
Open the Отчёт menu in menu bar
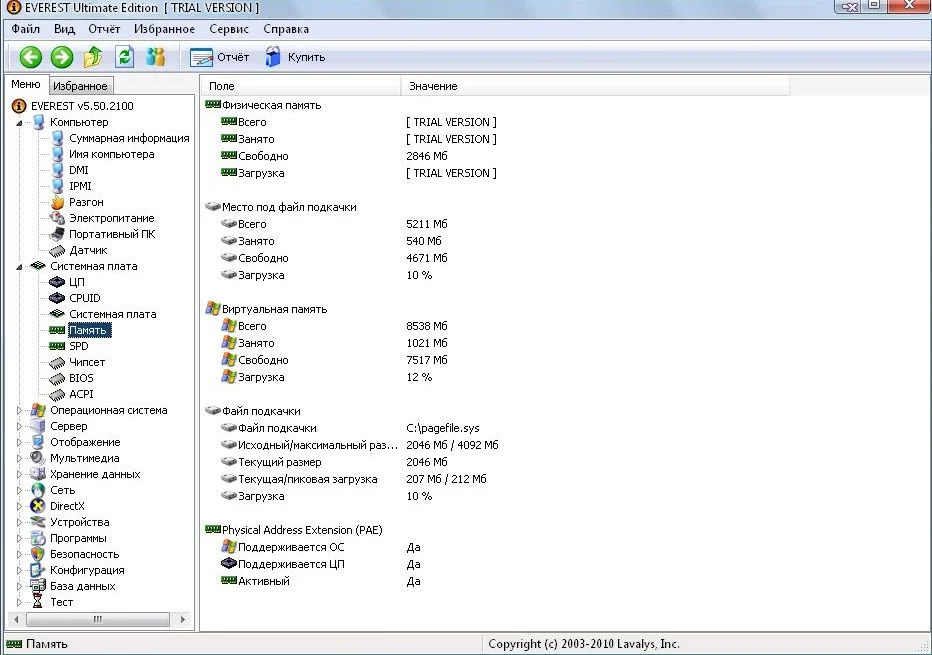click(104, 29)
